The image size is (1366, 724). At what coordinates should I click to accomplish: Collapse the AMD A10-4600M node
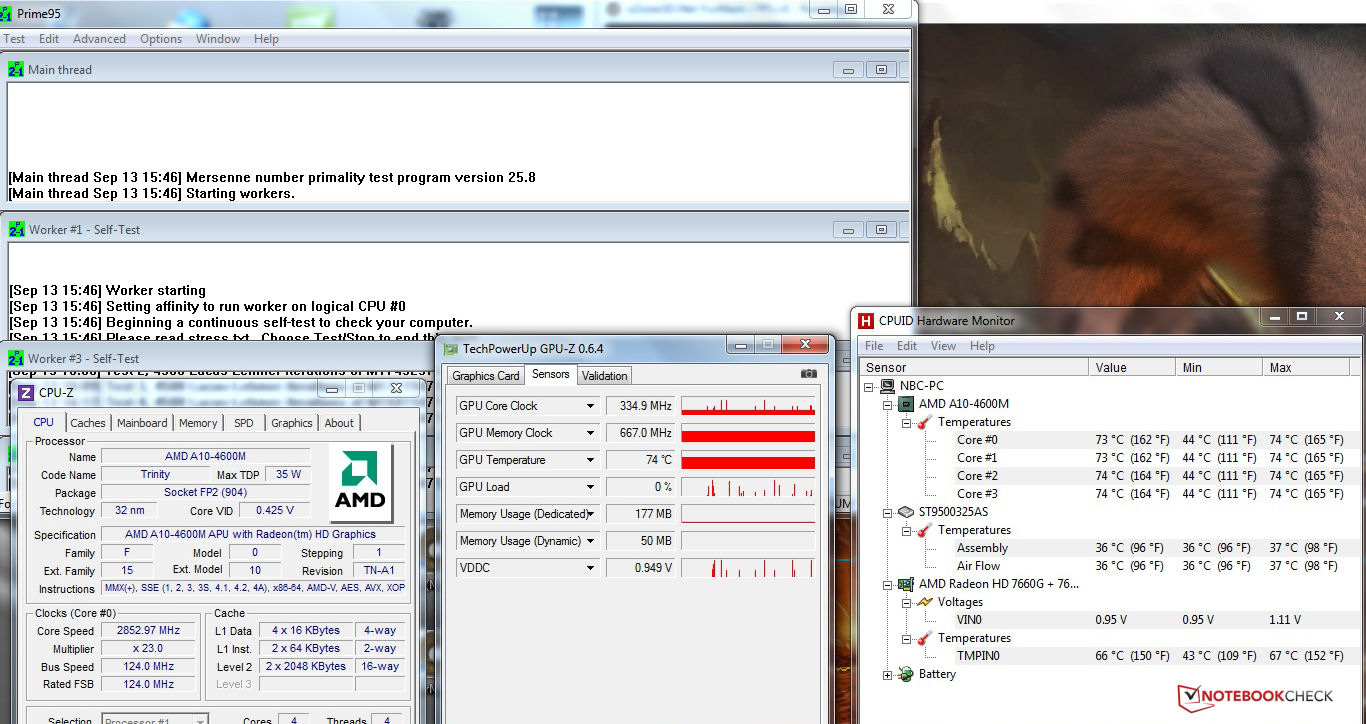point(888,404)
